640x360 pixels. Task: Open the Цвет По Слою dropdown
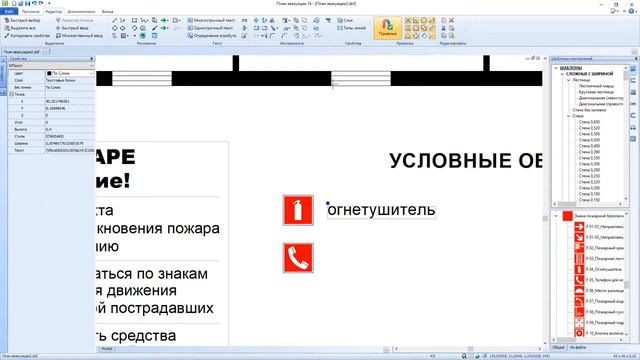(x=91, y=73)
